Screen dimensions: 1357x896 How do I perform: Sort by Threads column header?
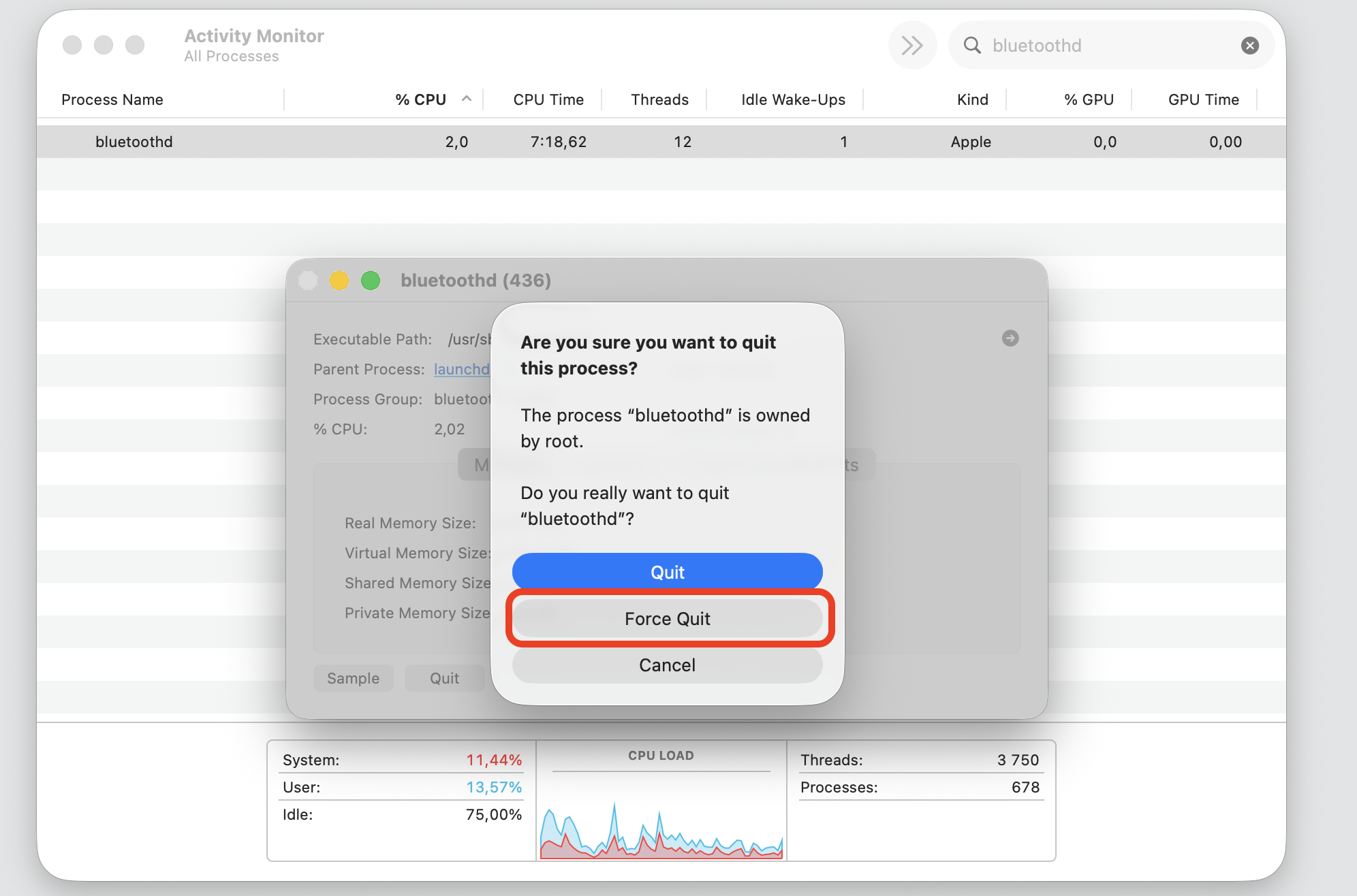tap(659, 99)
